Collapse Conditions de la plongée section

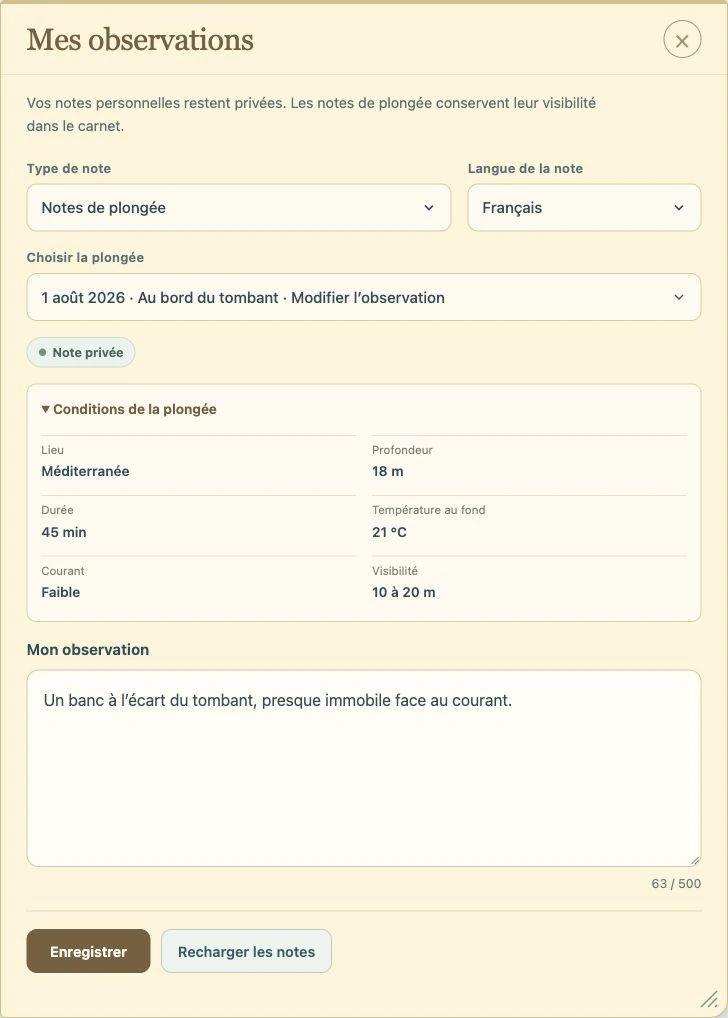[129, 409]
